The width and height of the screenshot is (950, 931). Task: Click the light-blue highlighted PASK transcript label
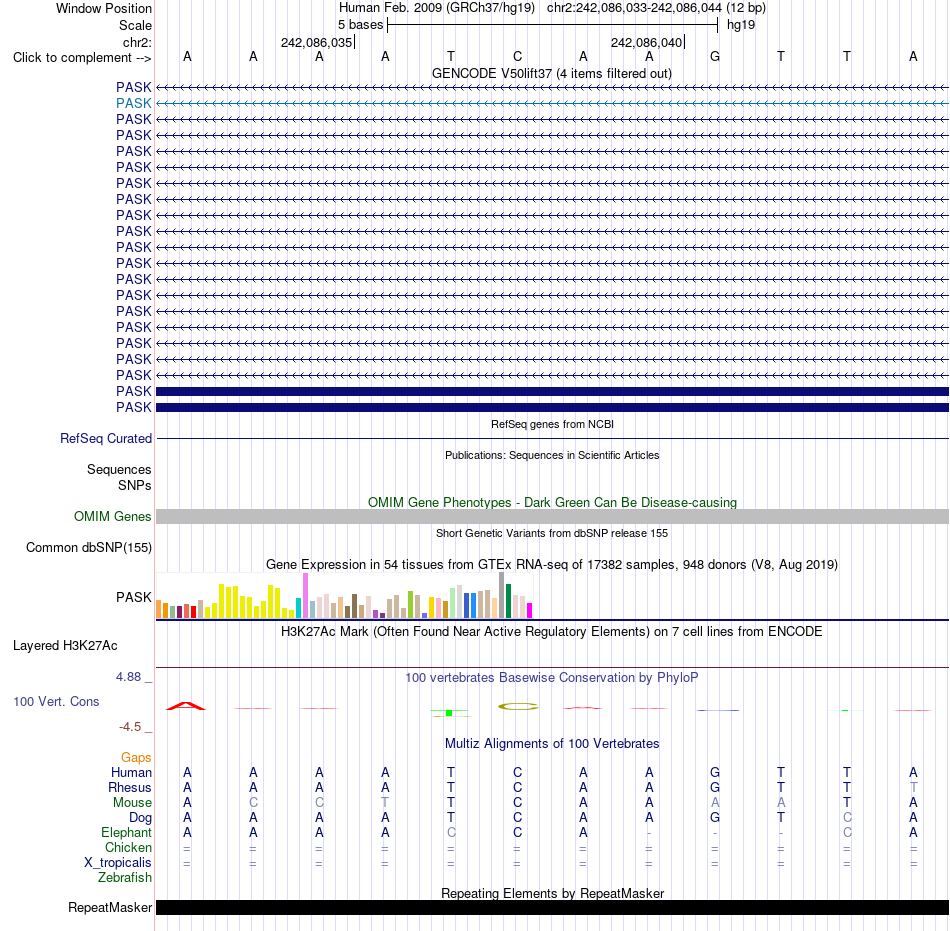click(133, 104)
